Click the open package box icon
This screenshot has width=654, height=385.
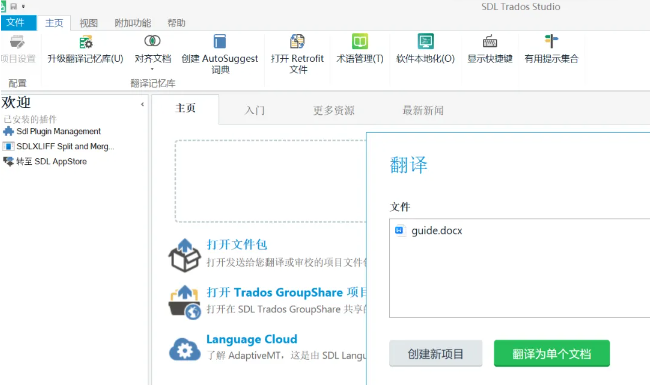[184, 255]
